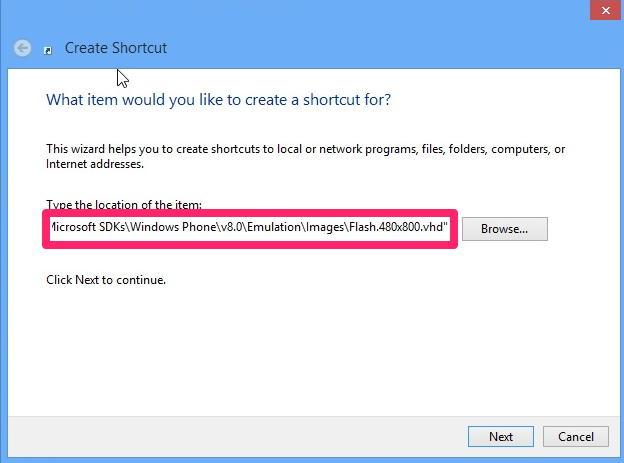
Task: Cancel the shortcut wizard
Action: click(575, 436)
